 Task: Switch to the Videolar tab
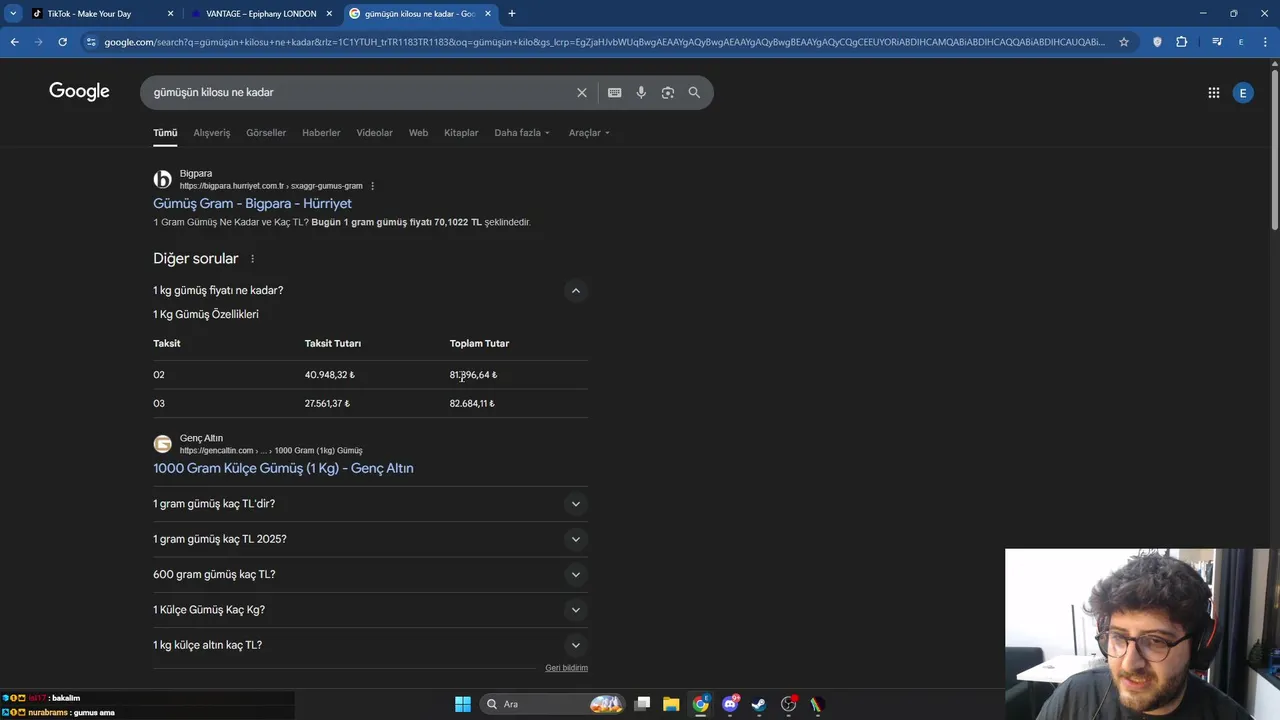point(375,133)
